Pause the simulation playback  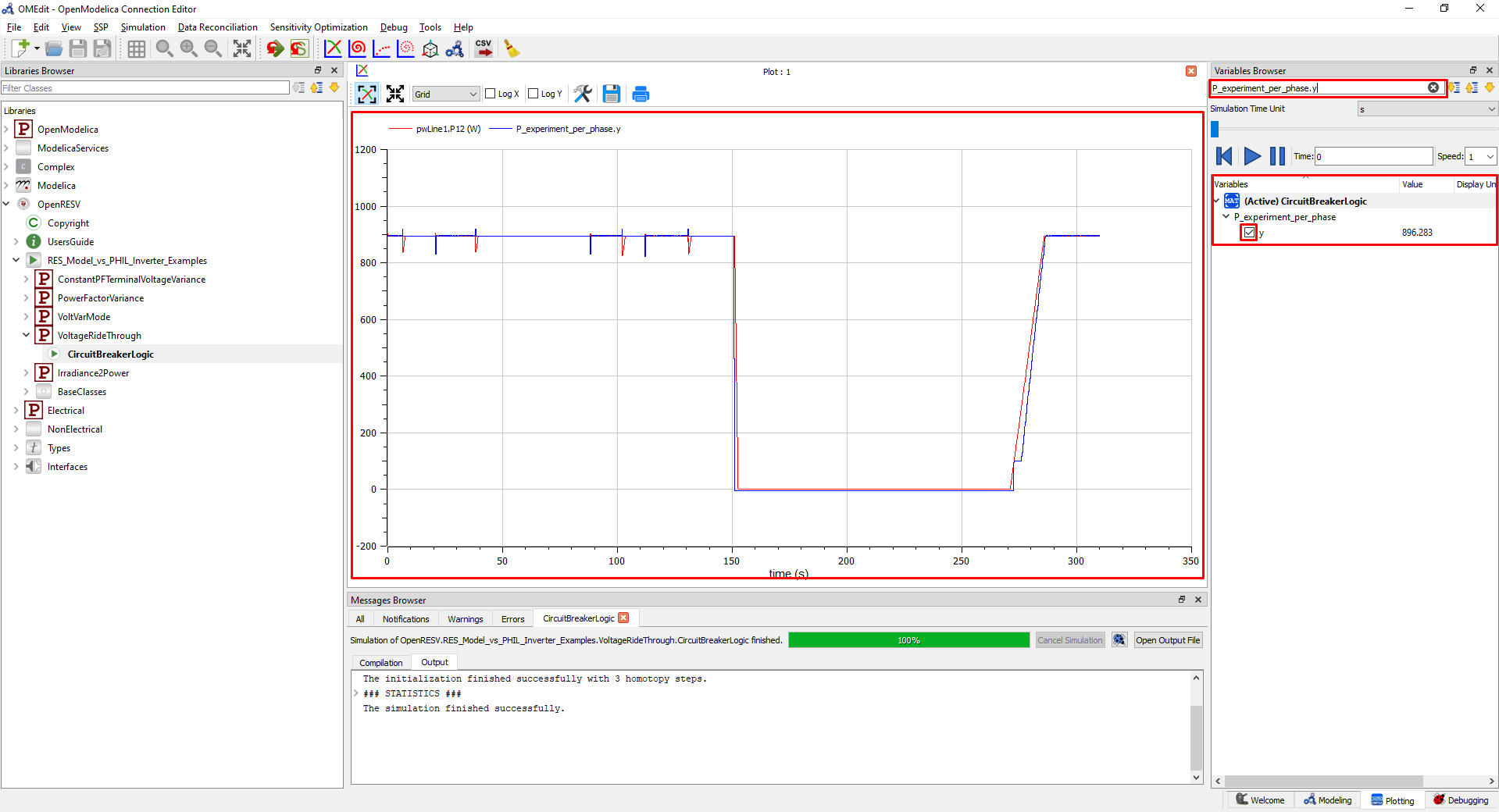(x=1277, y=156)
